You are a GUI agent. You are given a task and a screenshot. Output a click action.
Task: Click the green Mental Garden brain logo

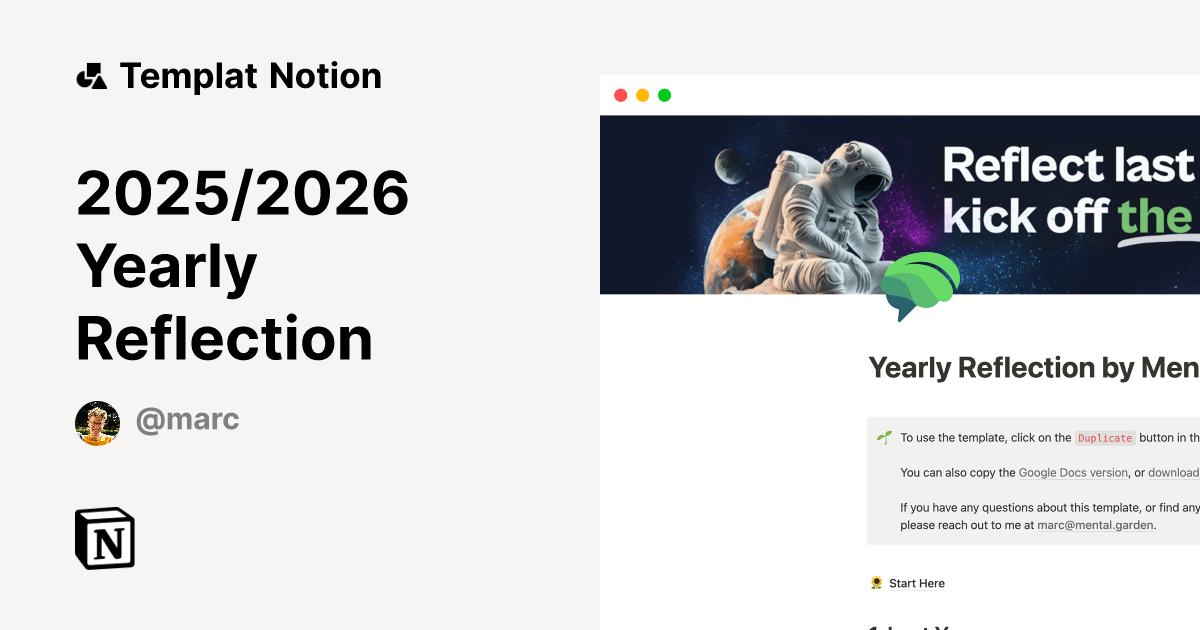point(921,285)
